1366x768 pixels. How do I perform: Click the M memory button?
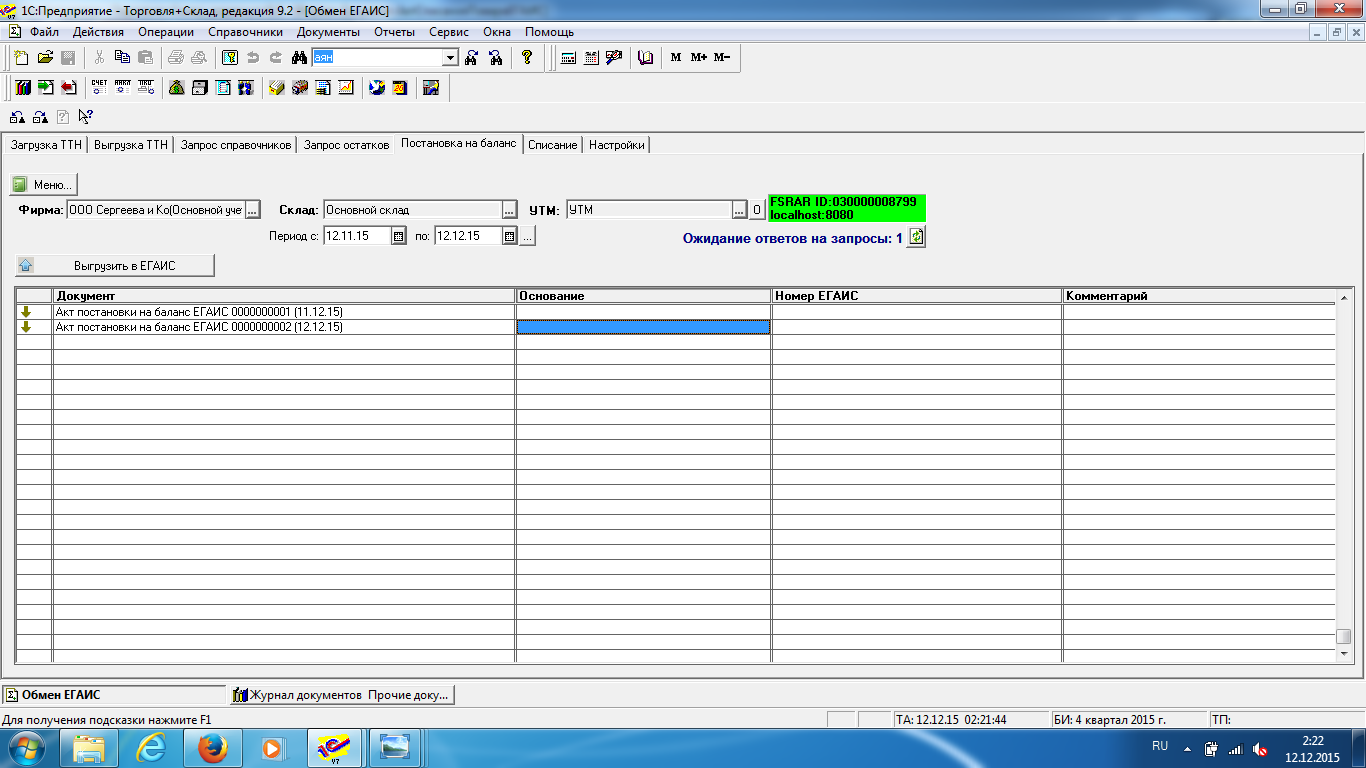click(676, 58)
